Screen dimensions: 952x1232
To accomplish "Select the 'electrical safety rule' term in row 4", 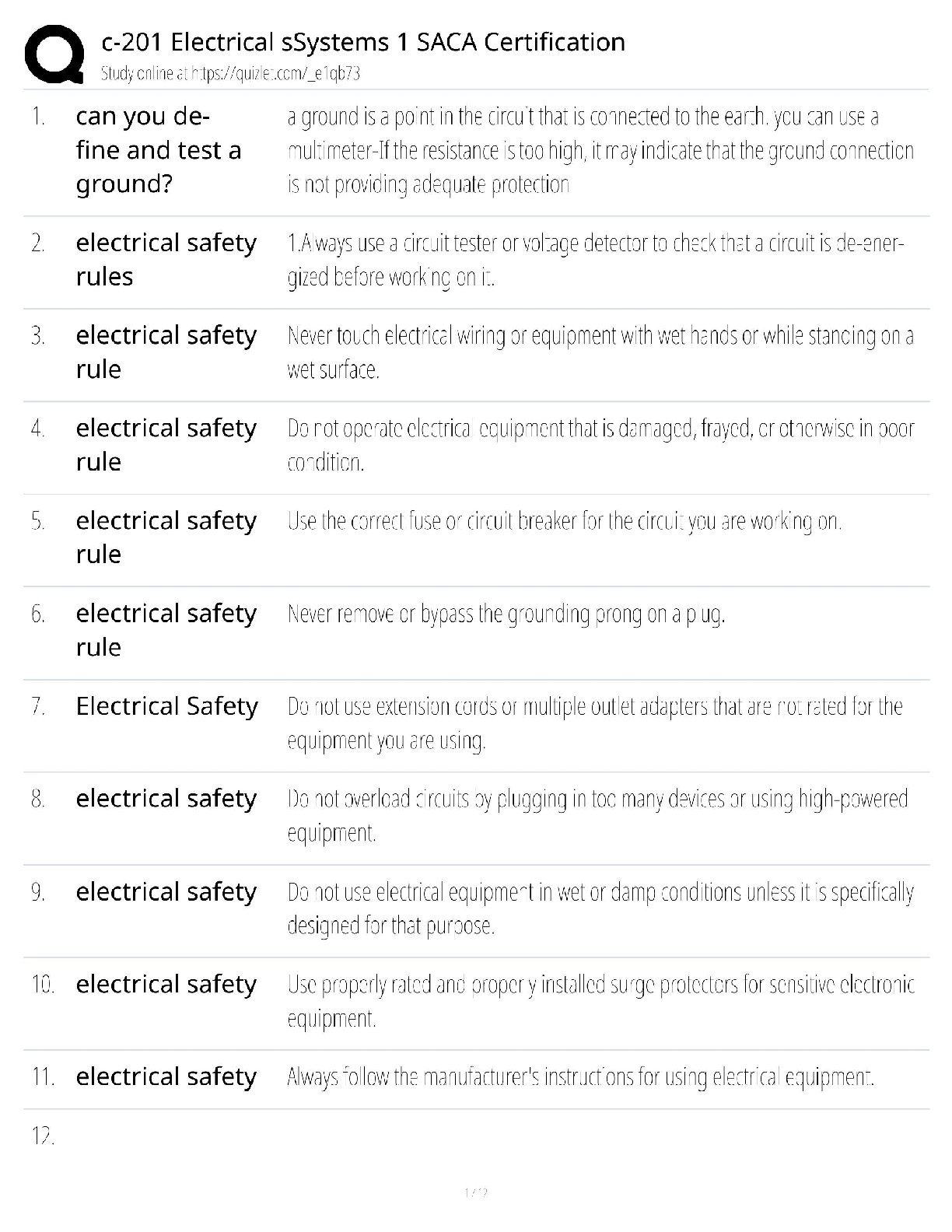I will 166,445.
